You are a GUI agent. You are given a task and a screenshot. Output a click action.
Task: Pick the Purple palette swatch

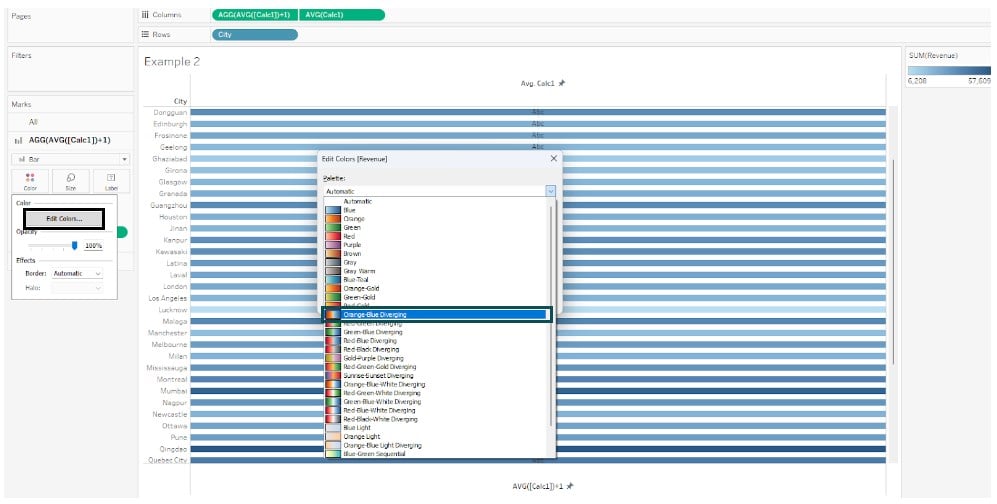(333, 245)
